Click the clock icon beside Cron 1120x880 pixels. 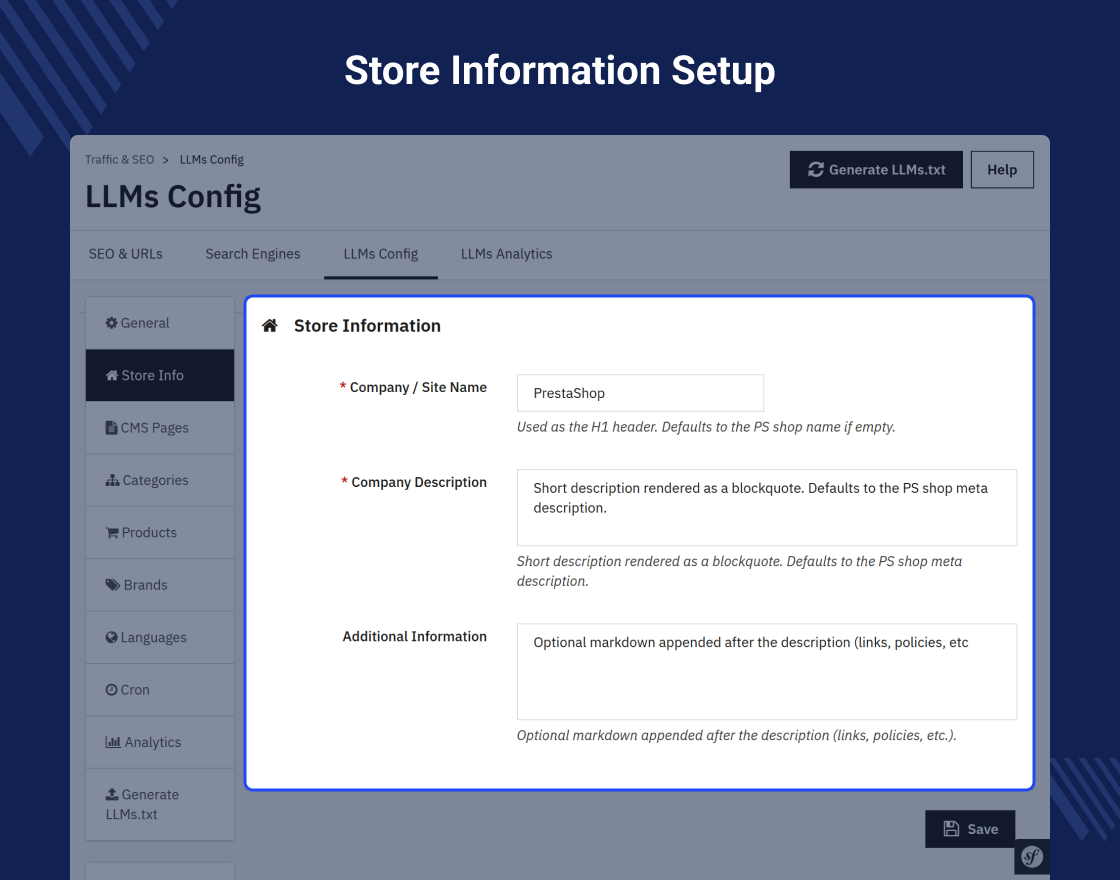(111, 690)
